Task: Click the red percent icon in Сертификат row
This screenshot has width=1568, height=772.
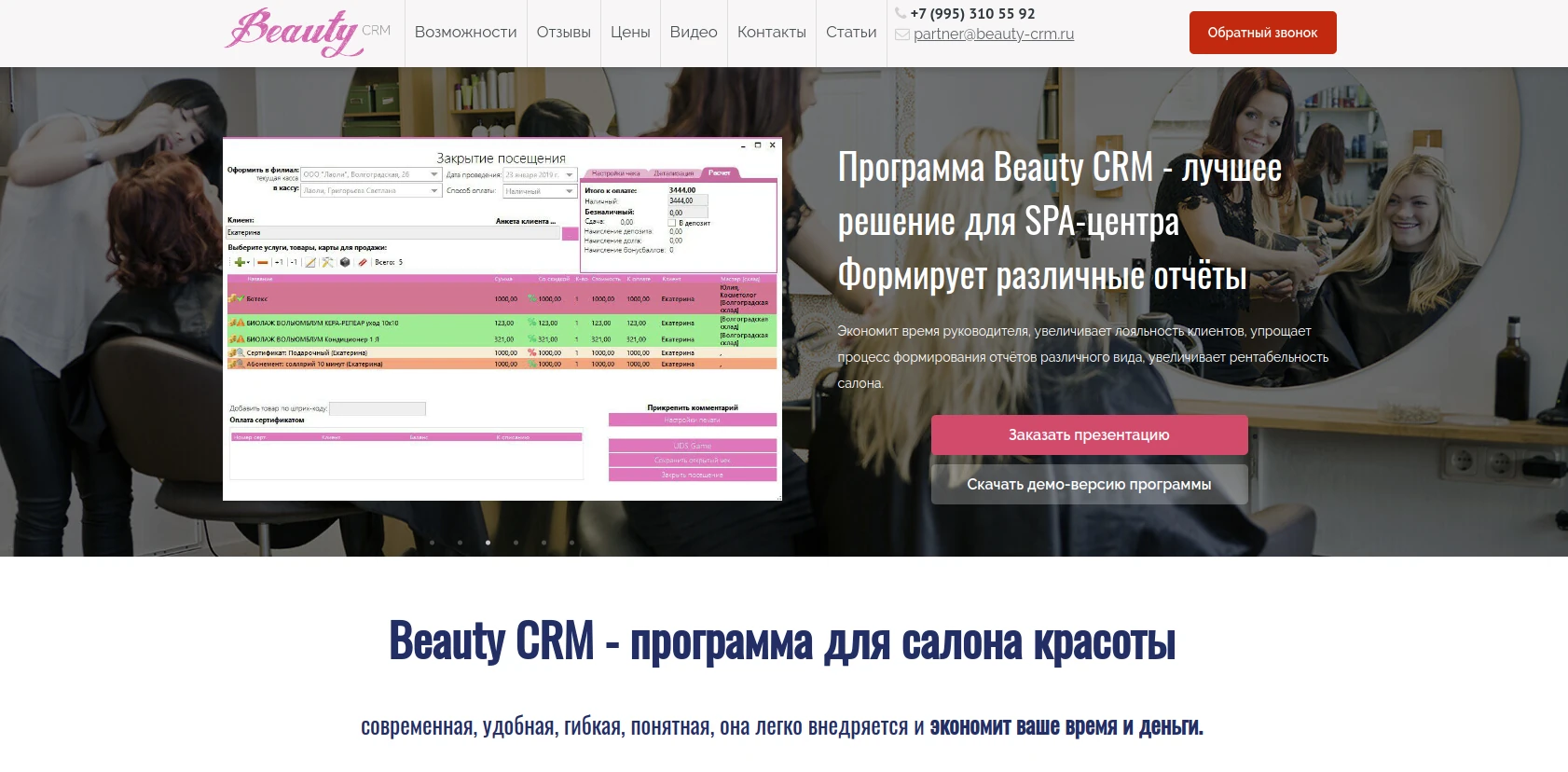Action: tap(532, 352)
